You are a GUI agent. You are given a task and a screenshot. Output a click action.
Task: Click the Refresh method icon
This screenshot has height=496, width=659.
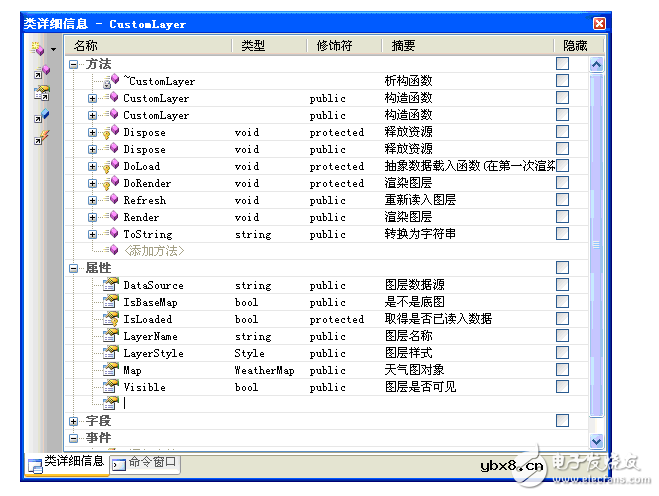point(112,200)
